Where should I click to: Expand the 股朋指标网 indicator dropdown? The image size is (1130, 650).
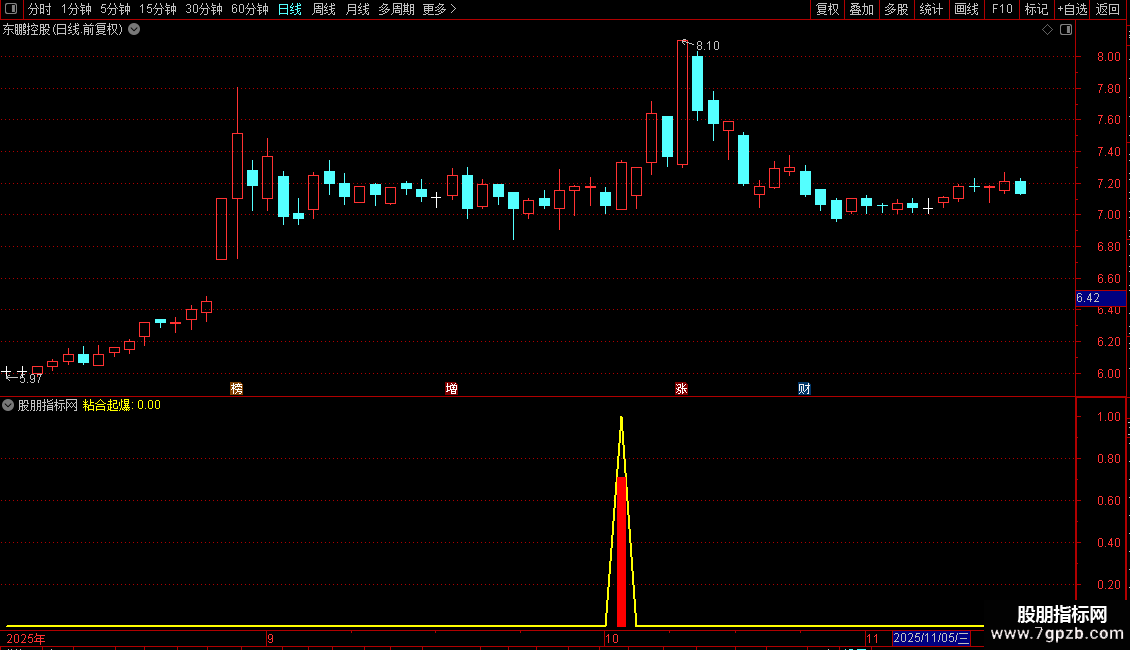tap(8, 405)
